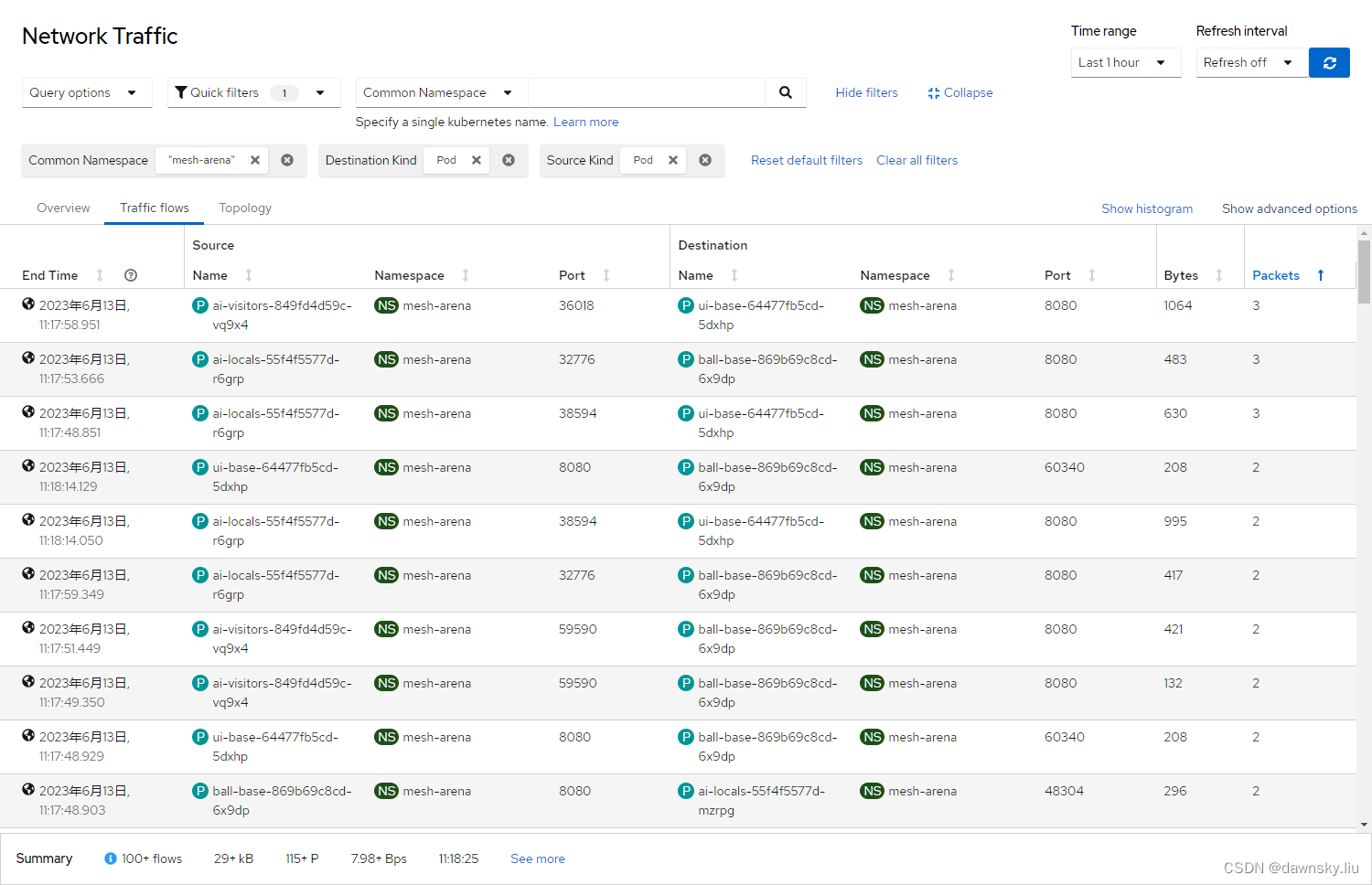Screen dimensions: 1372x885
Task: Click NS badge in source of 11:17:53.666 row
Action: [386, 359]
